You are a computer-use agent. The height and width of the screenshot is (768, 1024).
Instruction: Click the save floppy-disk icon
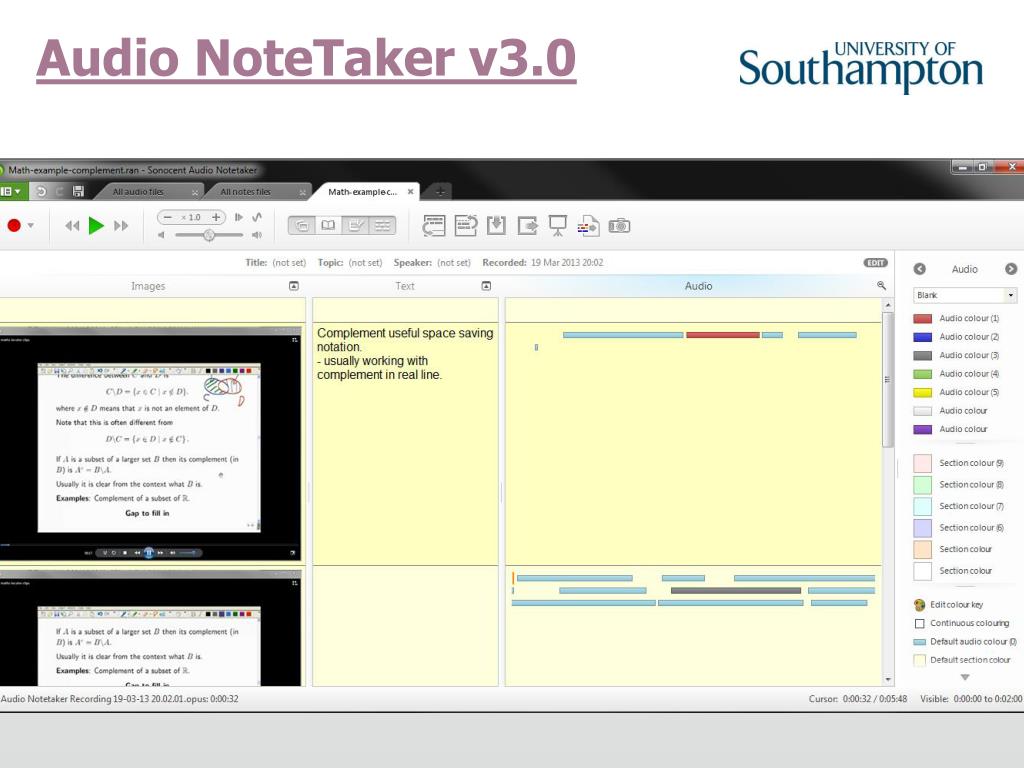pyautogui.click(x=78, y=191)
